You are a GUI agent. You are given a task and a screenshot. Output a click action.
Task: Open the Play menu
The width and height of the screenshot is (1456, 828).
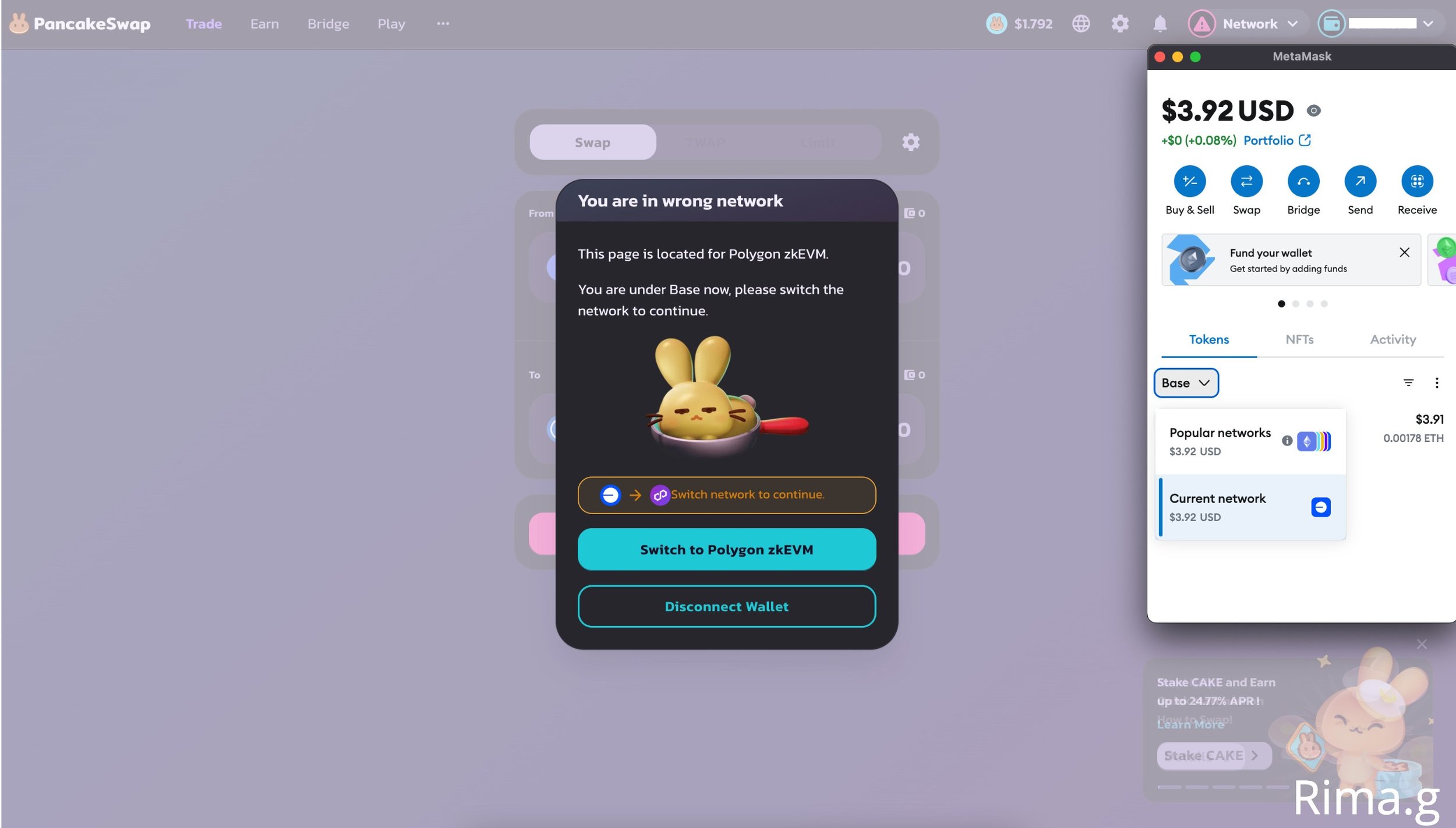[391, 23]
